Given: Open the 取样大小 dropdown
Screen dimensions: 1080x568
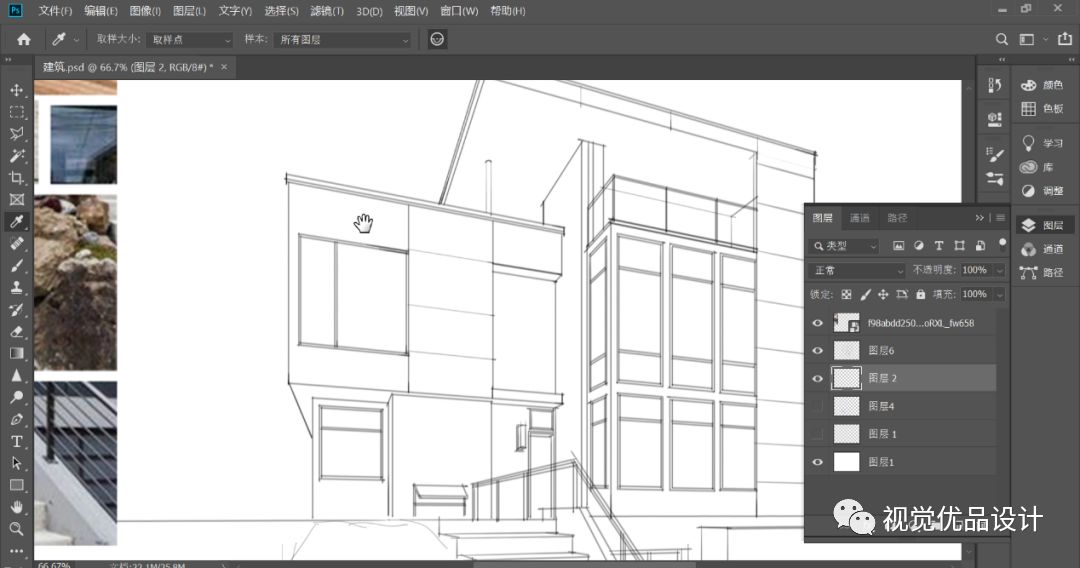Looking at the screenshot, I should pyautogui.click(x=189, y=40).
